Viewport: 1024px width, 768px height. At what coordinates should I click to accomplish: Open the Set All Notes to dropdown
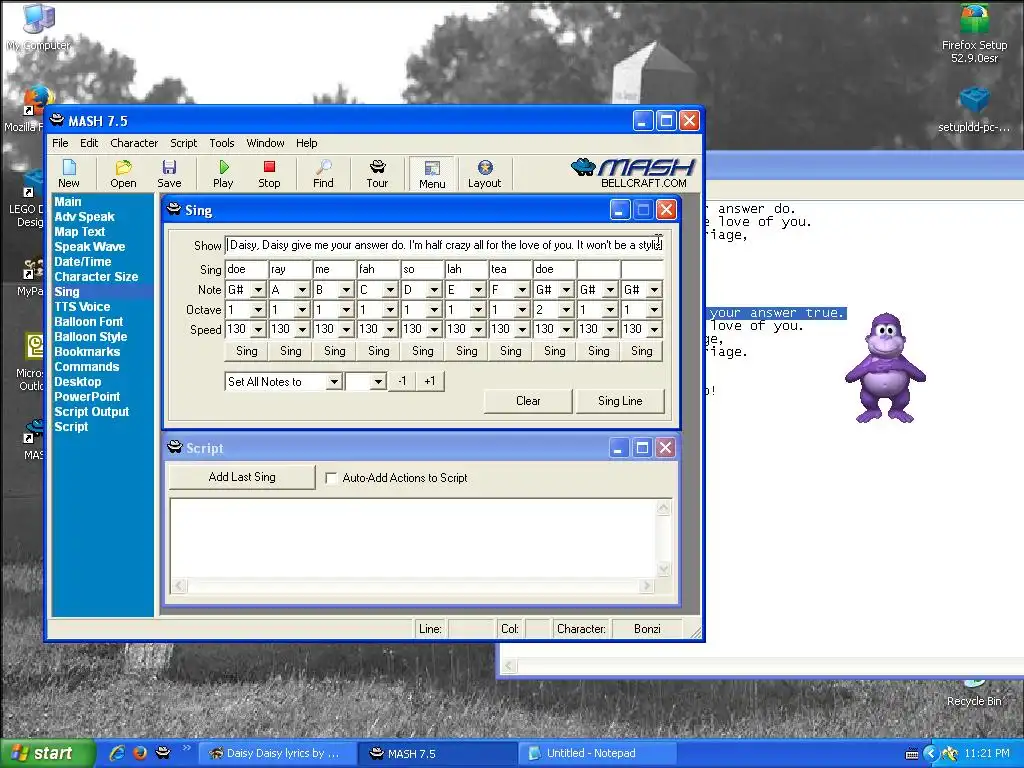(334, 381)
